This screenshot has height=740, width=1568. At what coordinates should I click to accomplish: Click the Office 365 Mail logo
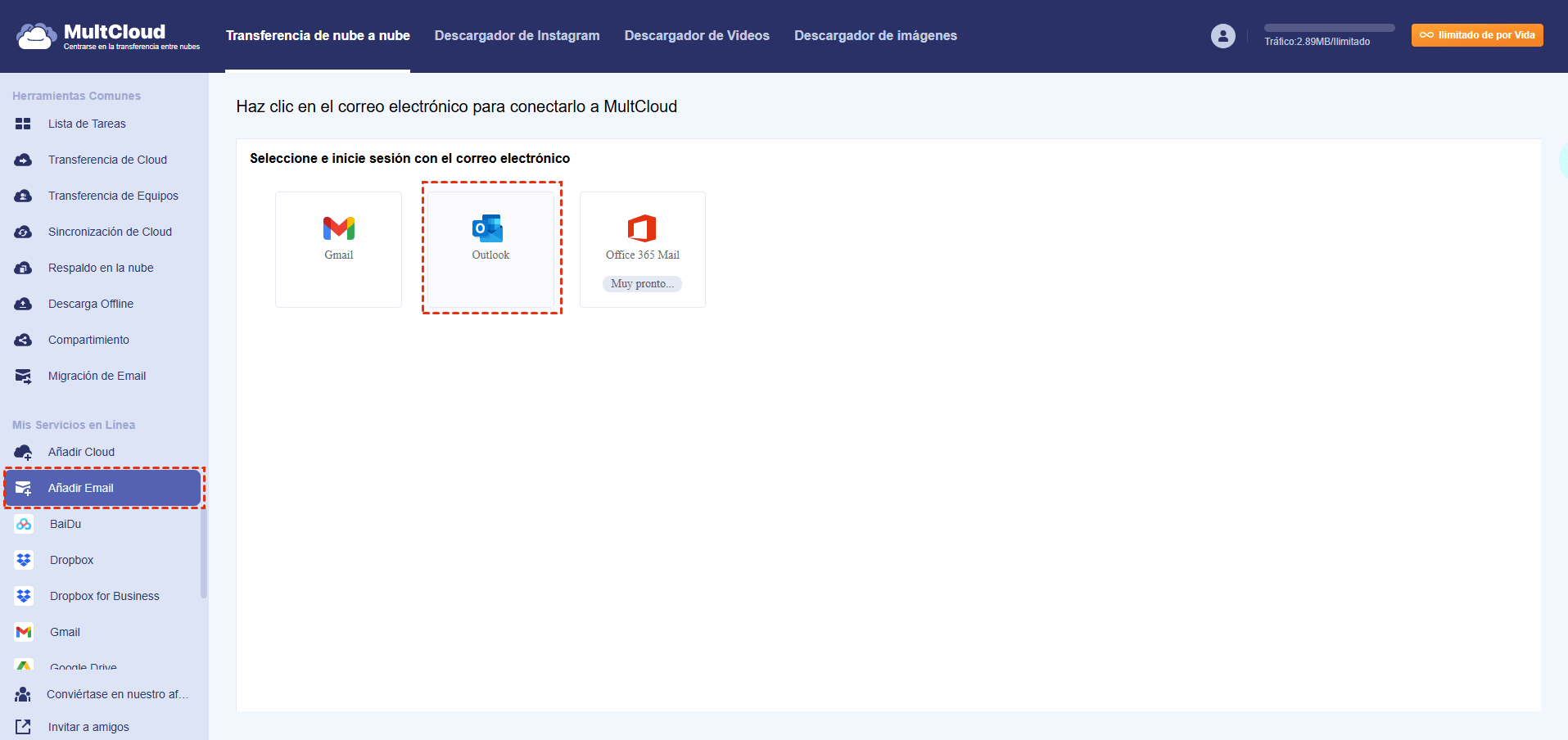pyautogui.click(x=643, y=228)
